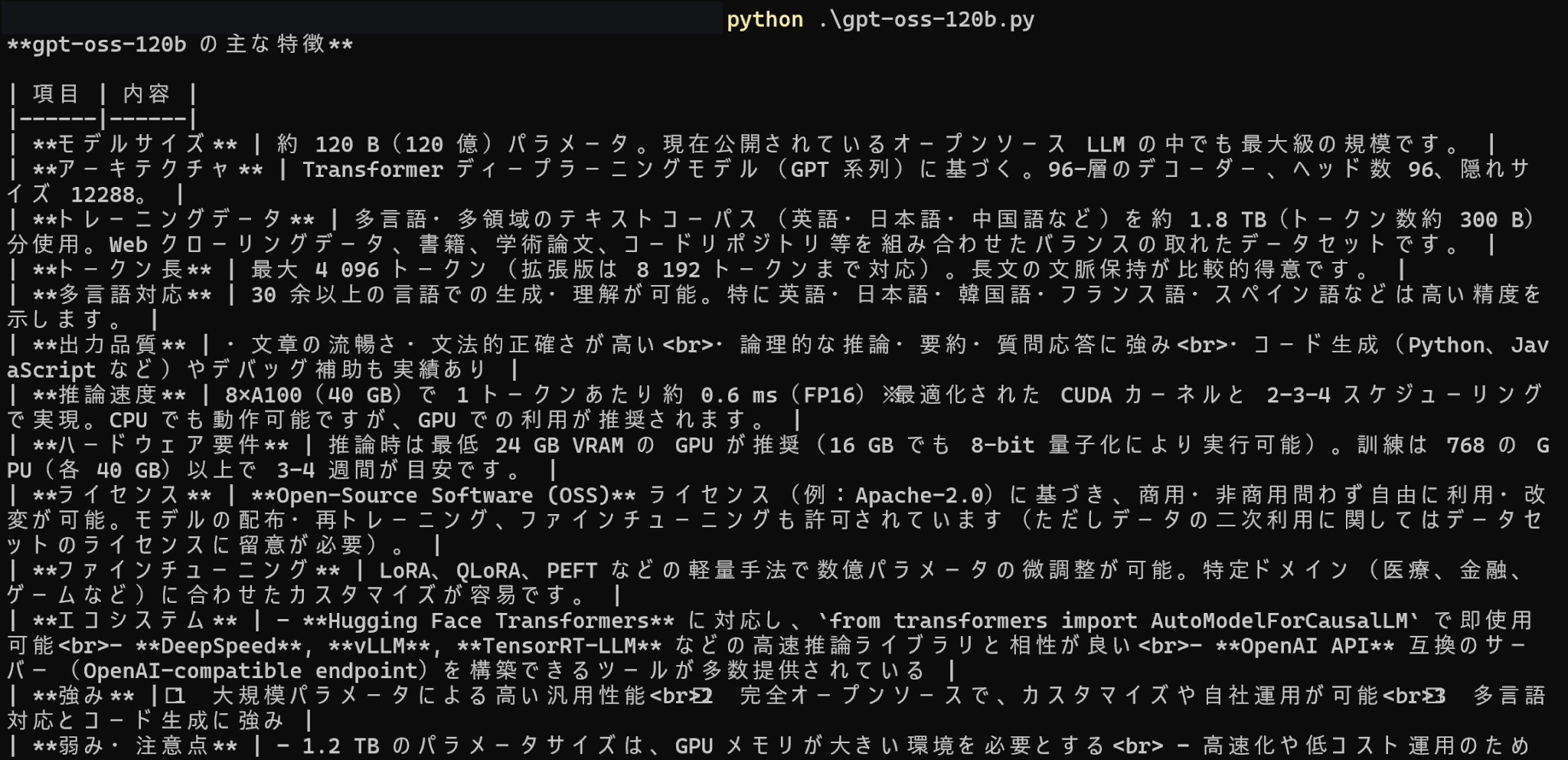Click the text "8-bit" in hardware row
This screenshot has height=760, width=1568.
coord(1002,445)
